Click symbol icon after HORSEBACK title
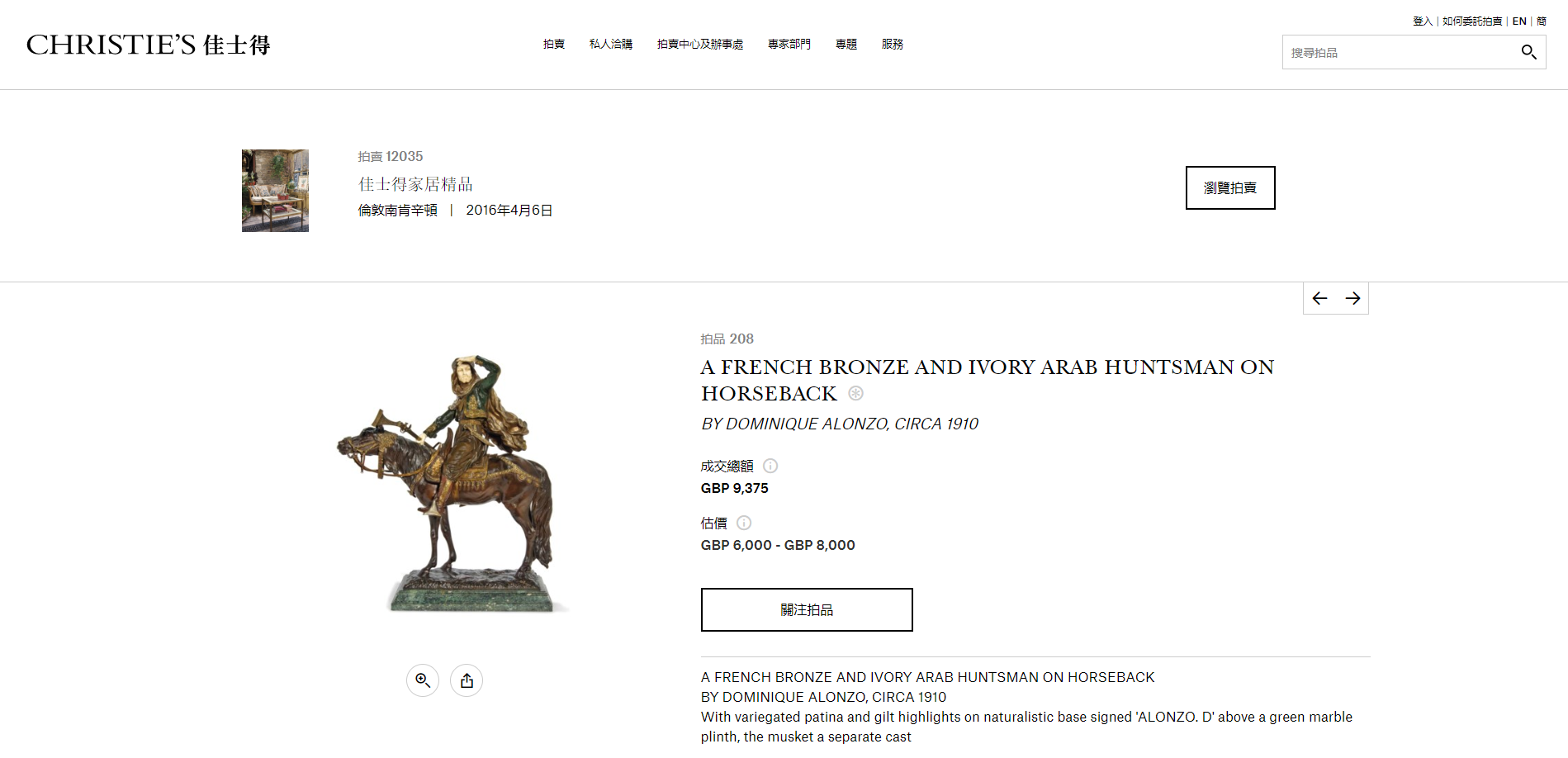1568x758 pixels. pyautogui.click(x=856, y=393)
